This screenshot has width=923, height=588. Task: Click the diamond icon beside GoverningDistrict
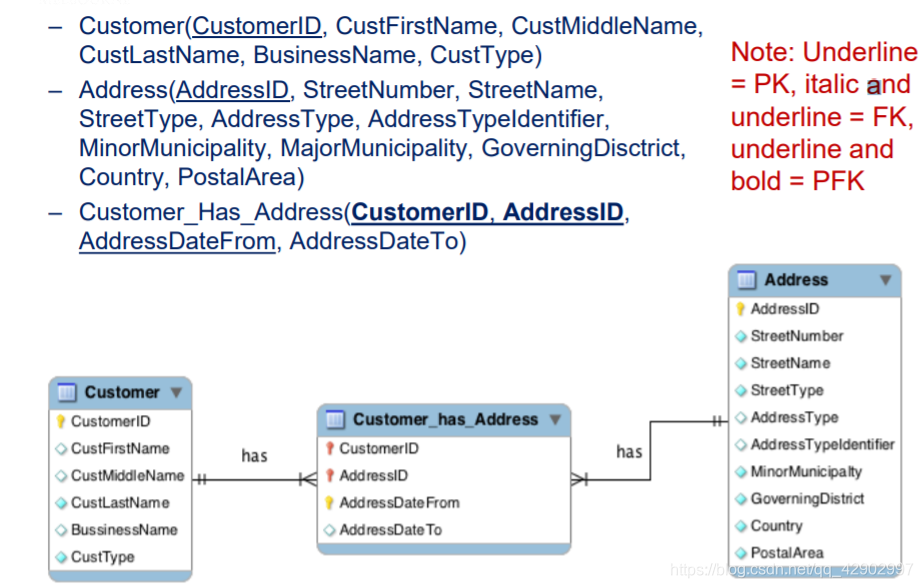pos(741,499)
